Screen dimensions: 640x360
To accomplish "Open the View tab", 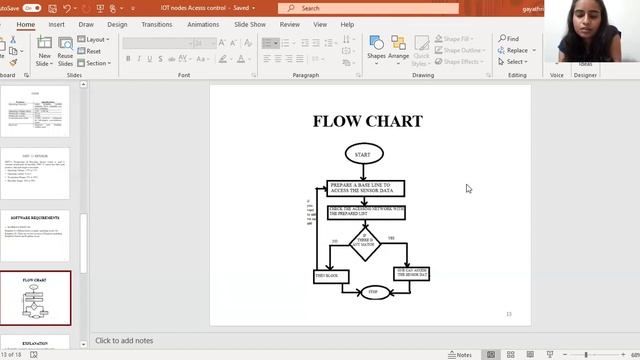I will tap(320, 24).
